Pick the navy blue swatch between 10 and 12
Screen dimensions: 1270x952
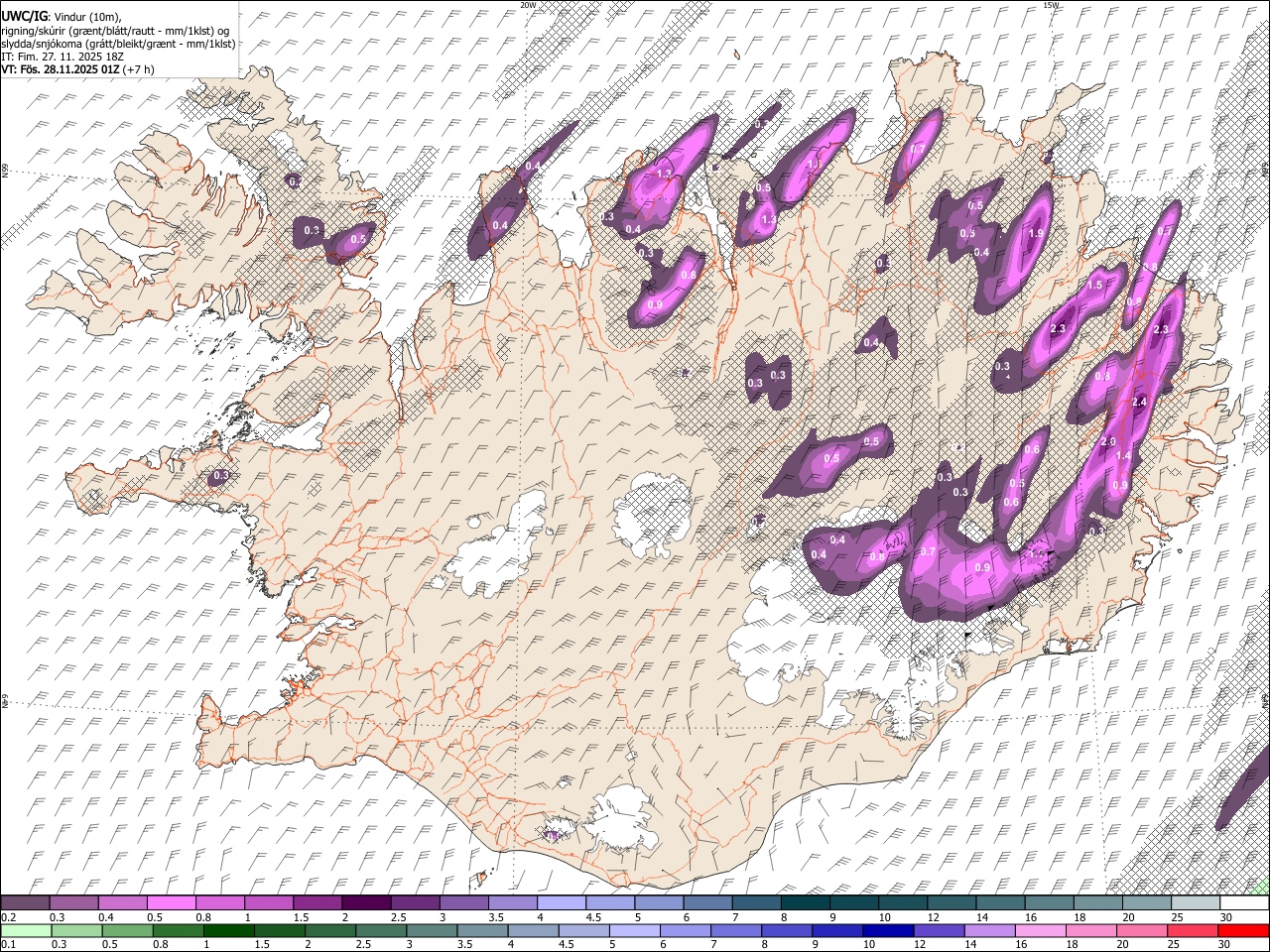[887, 930]
